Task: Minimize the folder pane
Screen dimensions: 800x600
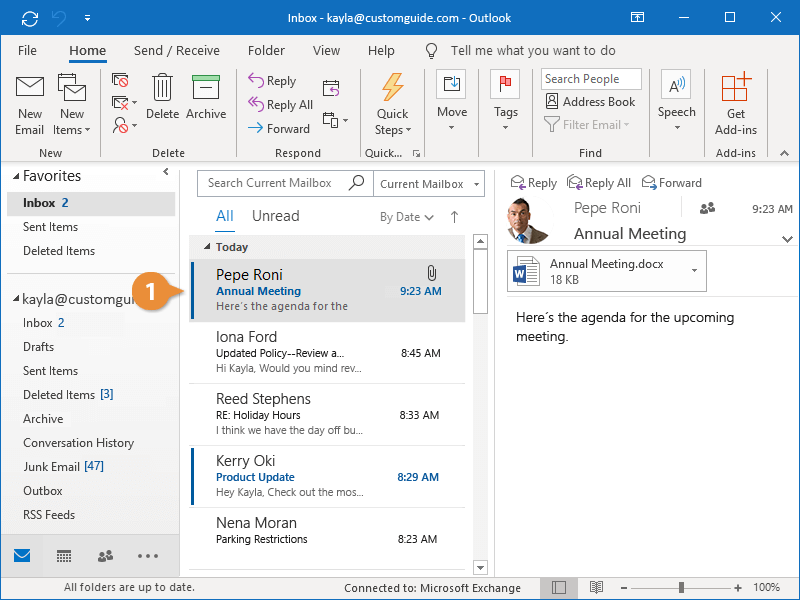Action: 166,172
